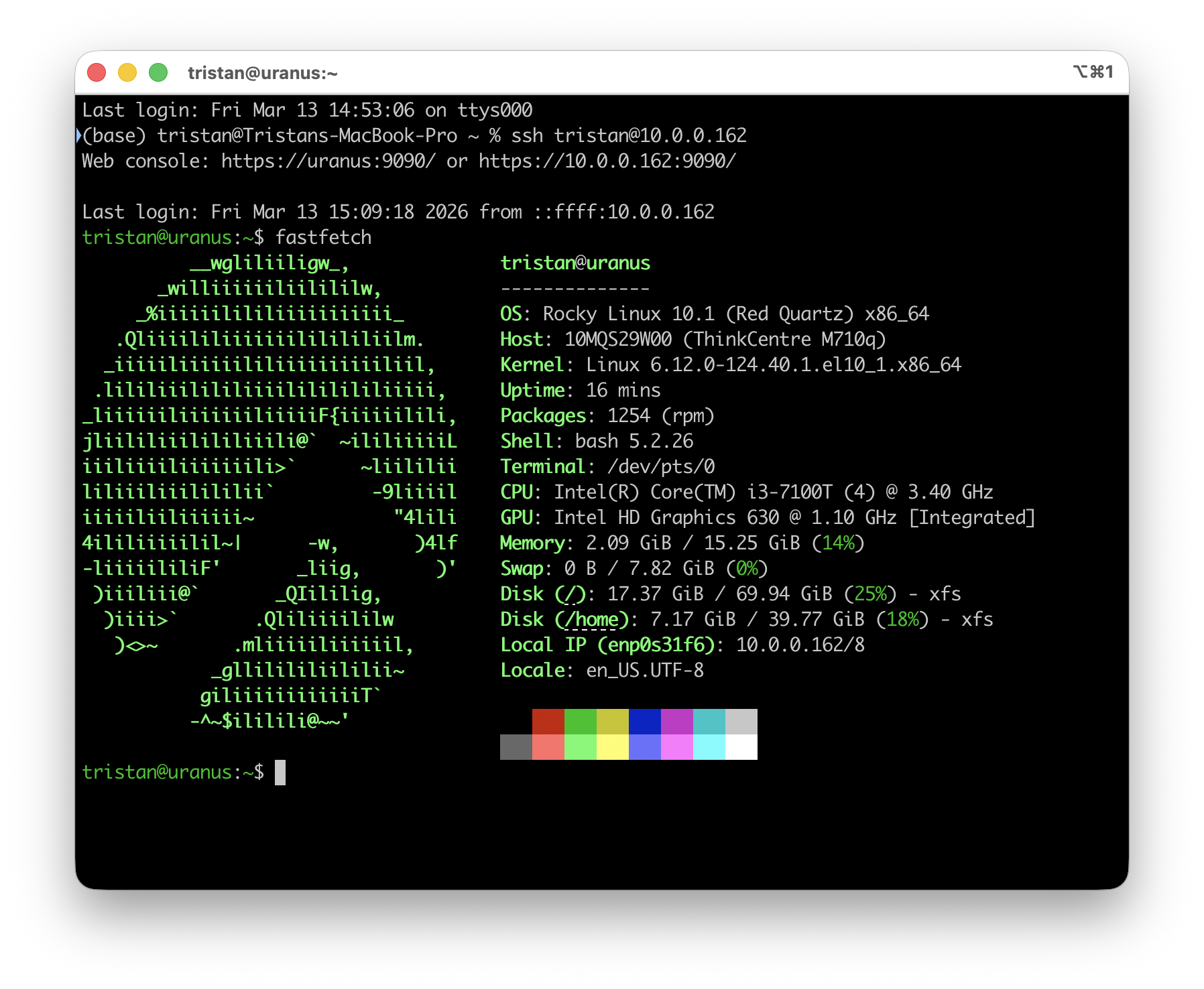Click the dashed underline divider below tristan@uranus
The width and height of the screenshot is (1204, 989).
tap(575, 288)
